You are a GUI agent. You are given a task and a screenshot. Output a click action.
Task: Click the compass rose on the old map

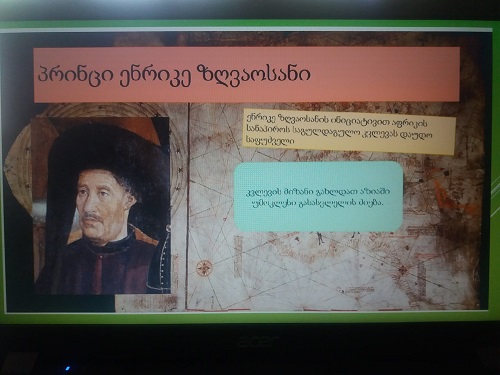pos(204,268)
